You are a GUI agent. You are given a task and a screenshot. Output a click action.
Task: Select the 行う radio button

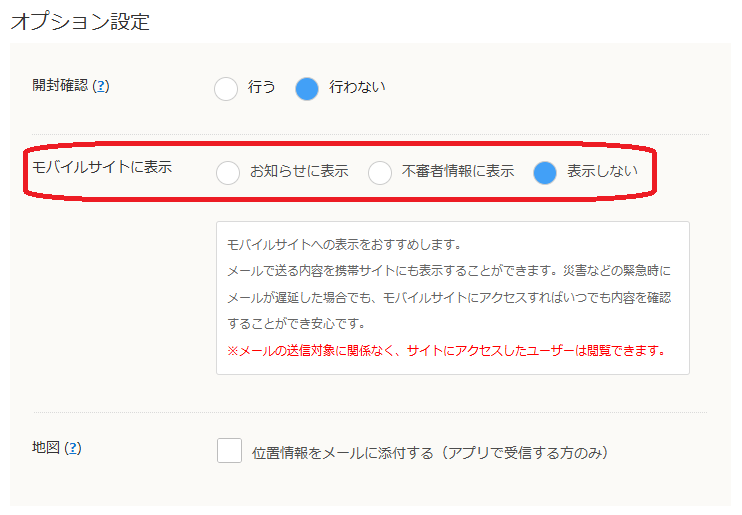tap(227, 88)
